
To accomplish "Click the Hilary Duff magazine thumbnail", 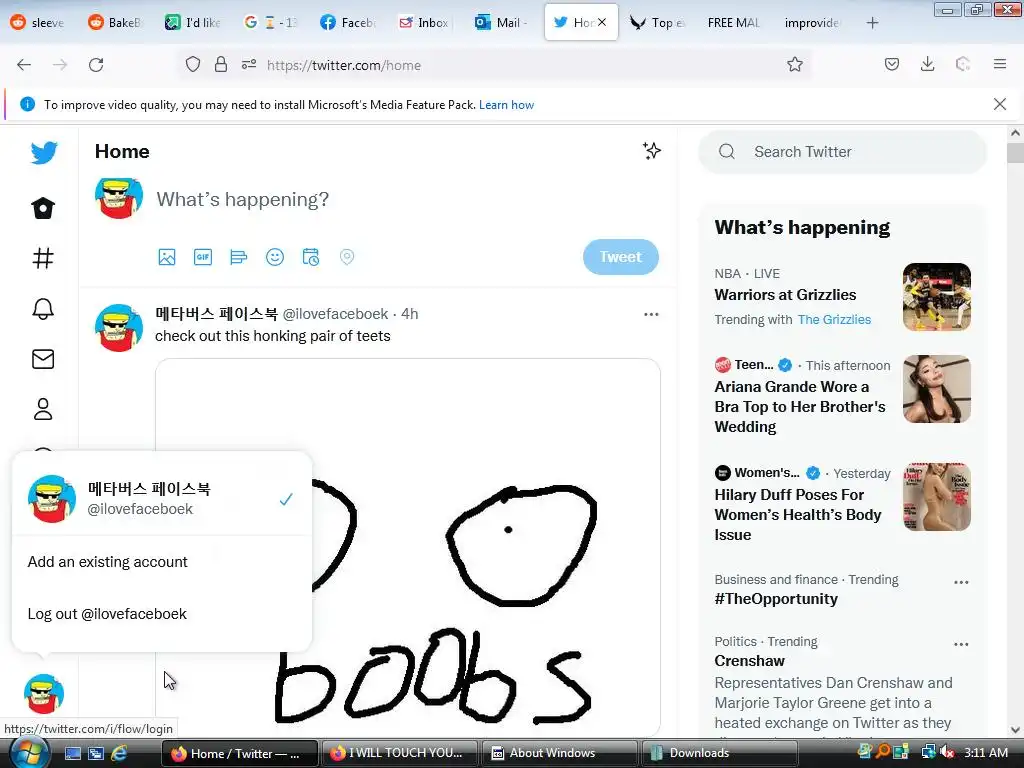I will point(936,497).
